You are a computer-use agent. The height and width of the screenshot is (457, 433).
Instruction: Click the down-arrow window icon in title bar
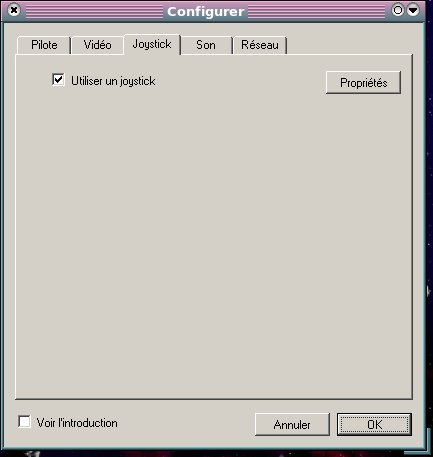(x=413, y=10)
